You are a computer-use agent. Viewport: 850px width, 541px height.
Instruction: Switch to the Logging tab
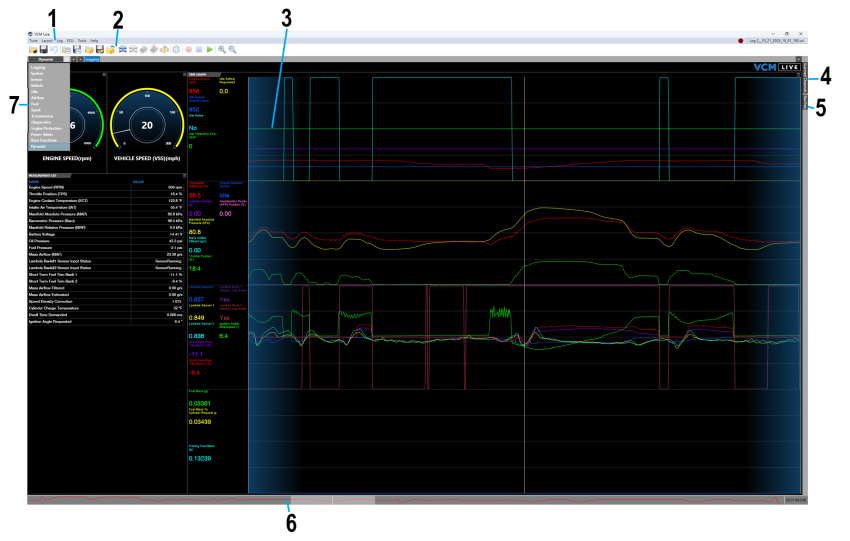92,60
